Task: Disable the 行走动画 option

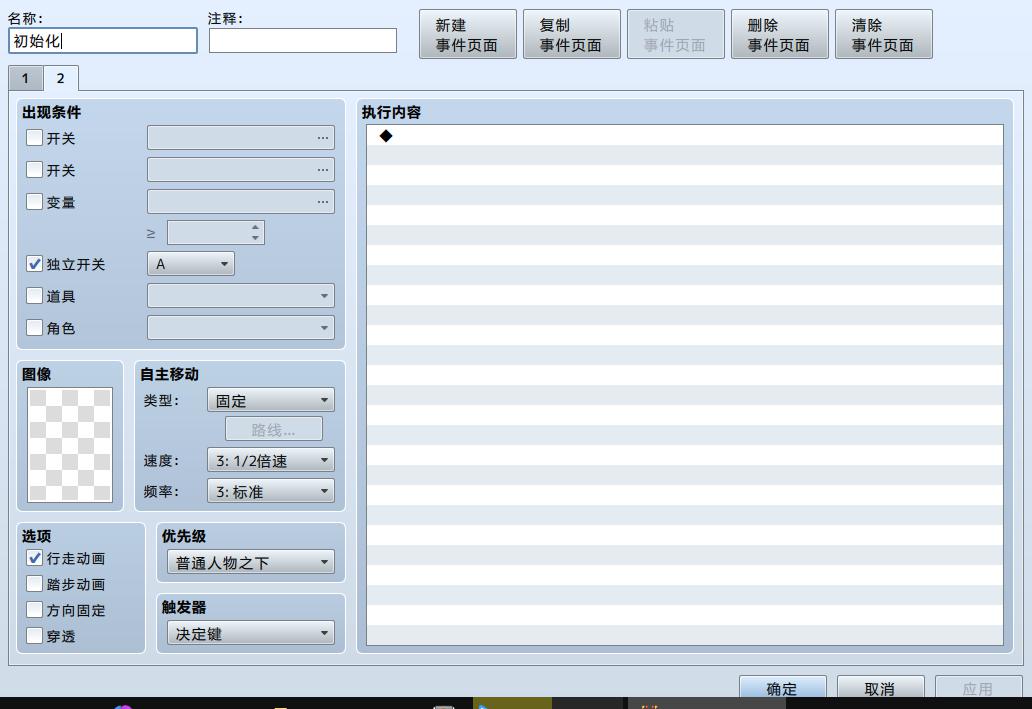Action: 34,558
